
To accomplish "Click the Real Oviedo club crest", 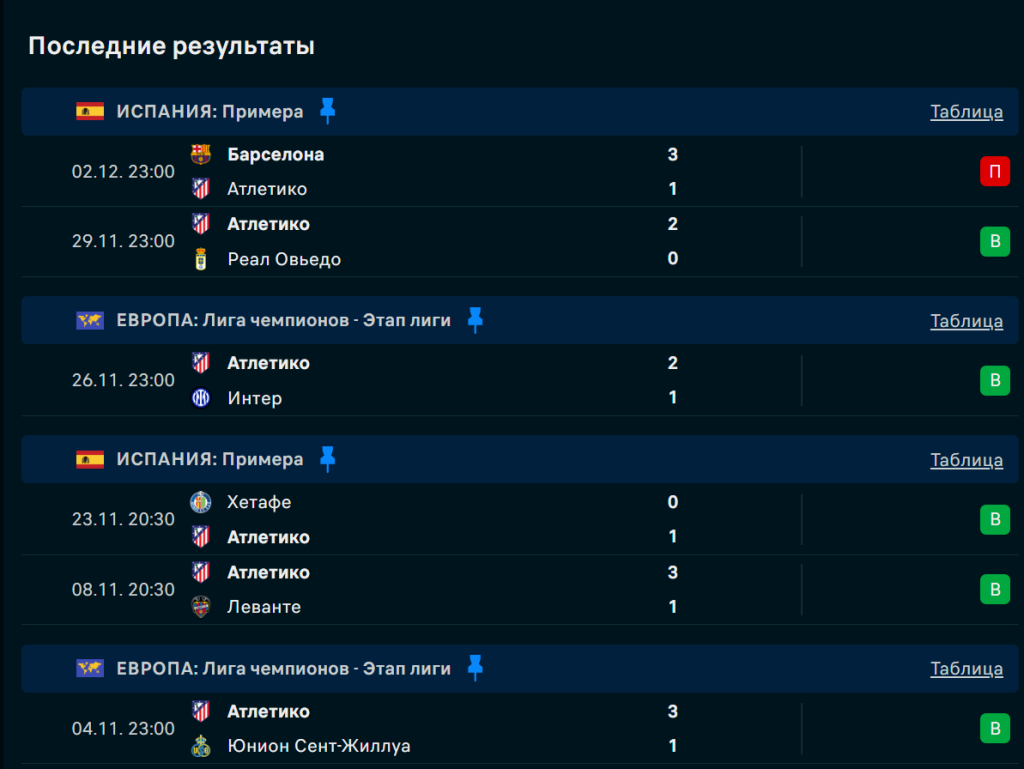I will point(201,259).
